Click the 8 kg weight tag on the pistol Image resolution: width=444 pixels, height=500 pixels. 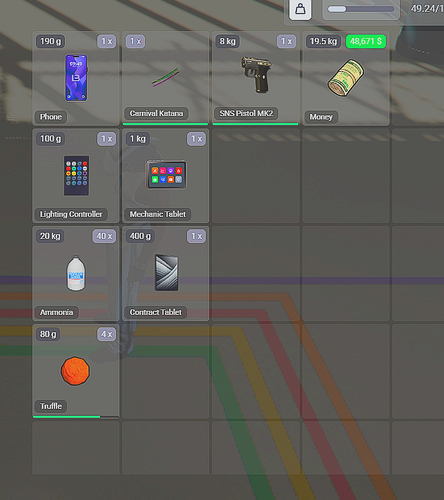click(x=227, y=41)
